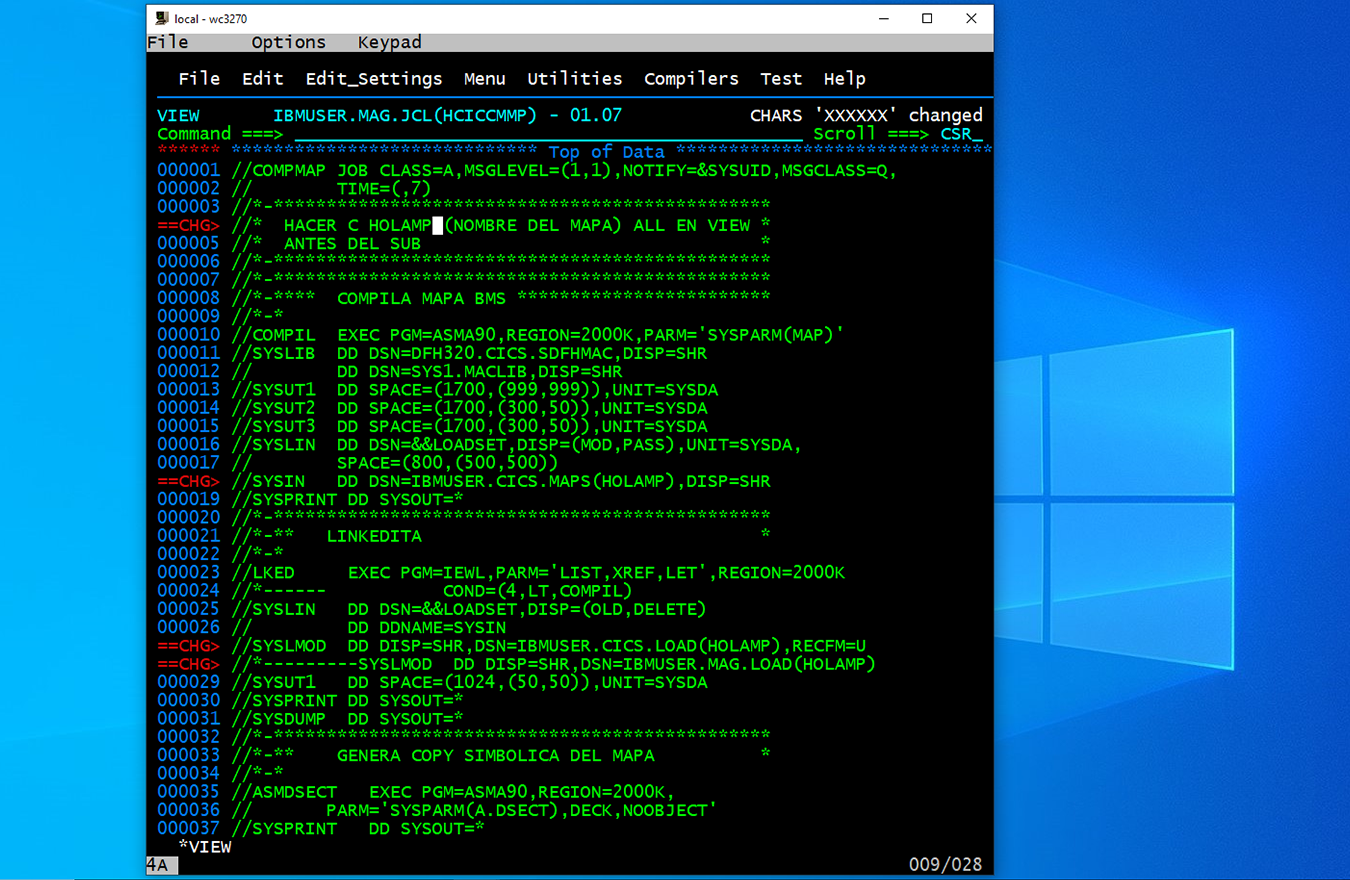
Task: Open ISPF Edit action bar menu
Action: tap(262, 79)
